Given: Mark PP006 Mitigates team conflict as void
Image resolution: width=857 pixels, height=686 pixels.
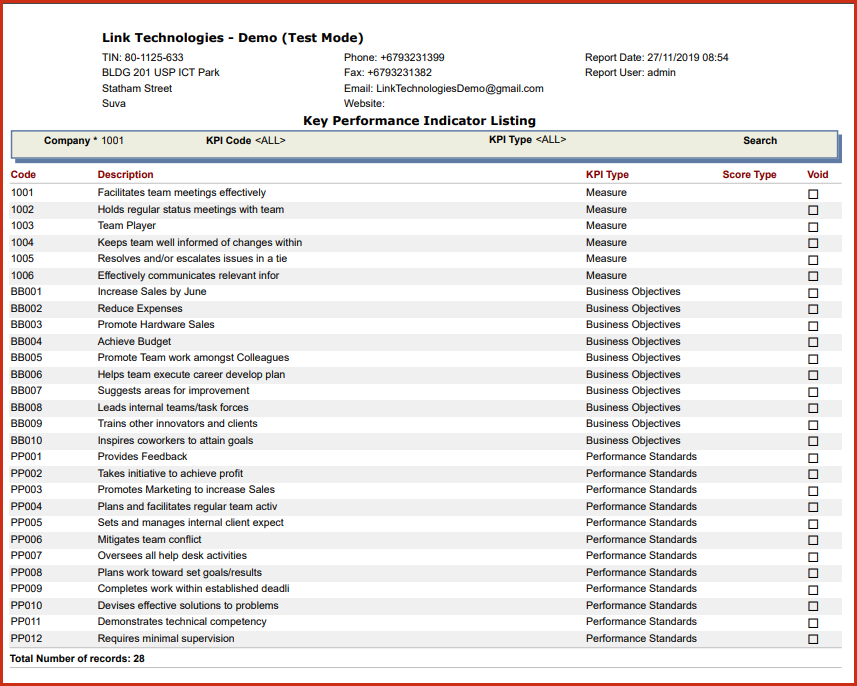Looking at the screenshot, I should [x=813, y=540].
